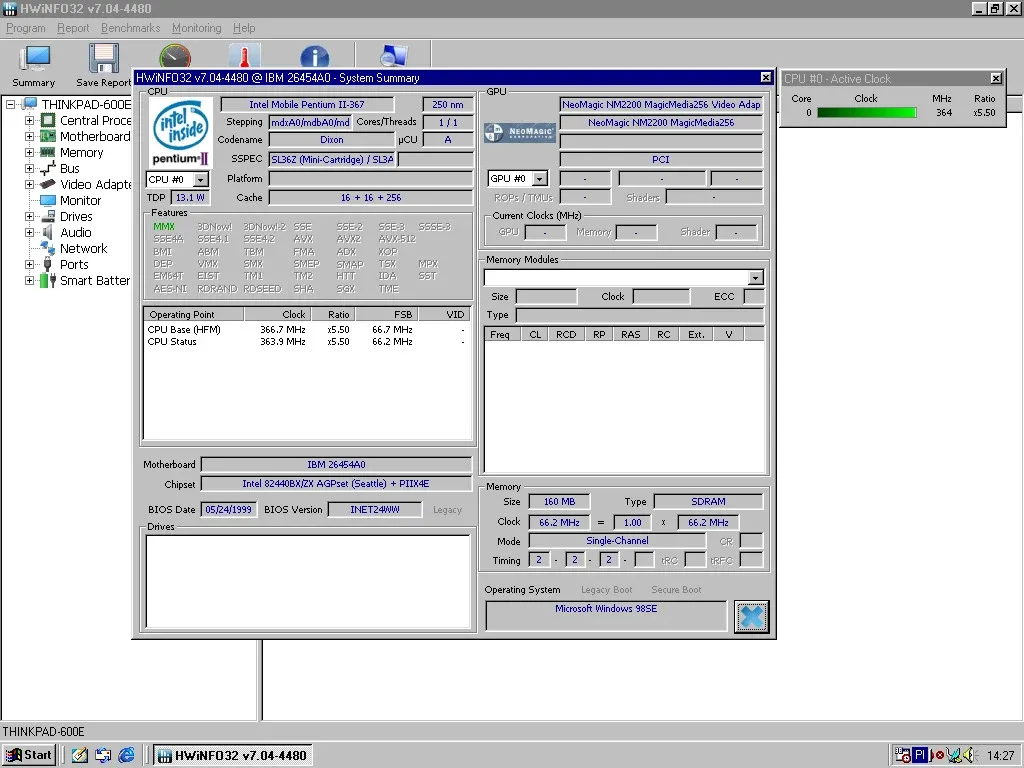
Task: Select the CPU Base (HFM) row
Action: click(307, 330)
